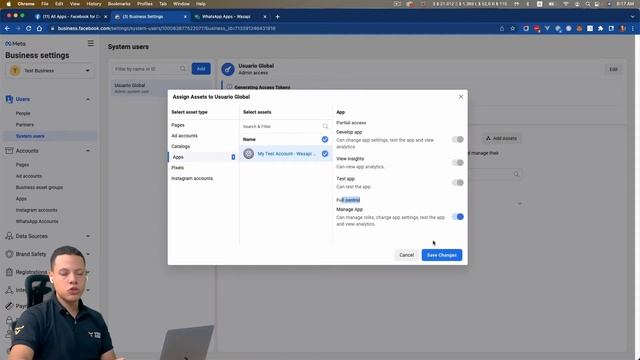Click Test Business avatar icon
The height and width of the screenshot is (360, 640).
tap(15, 71)
